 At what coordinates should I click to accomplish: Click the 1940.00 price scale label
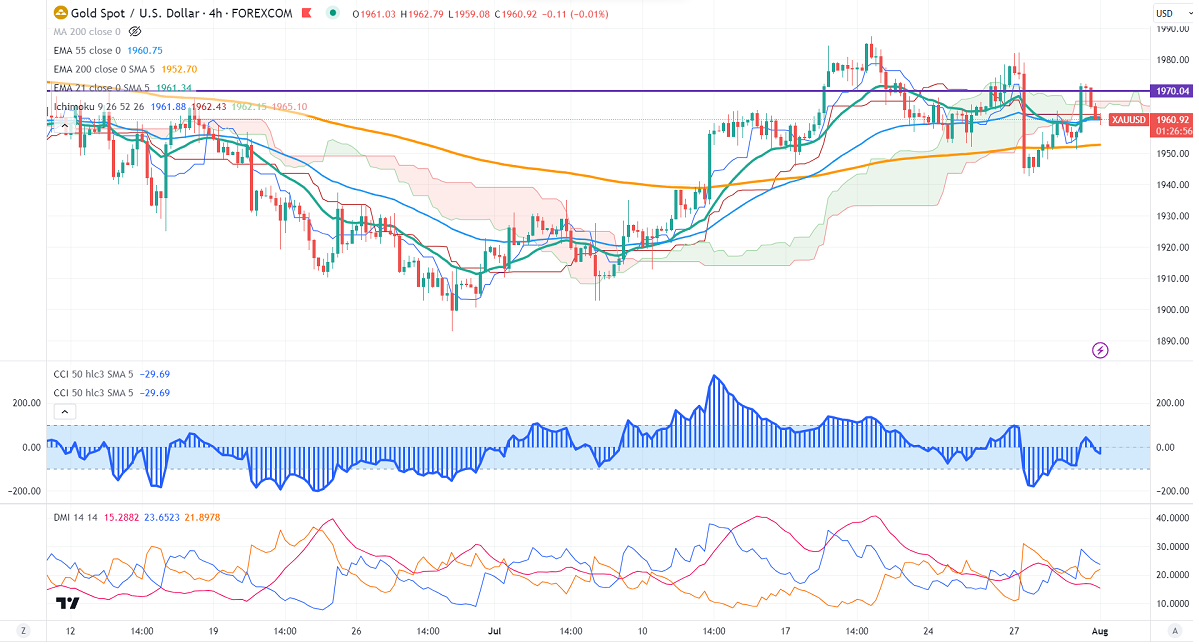[1173, 185]
